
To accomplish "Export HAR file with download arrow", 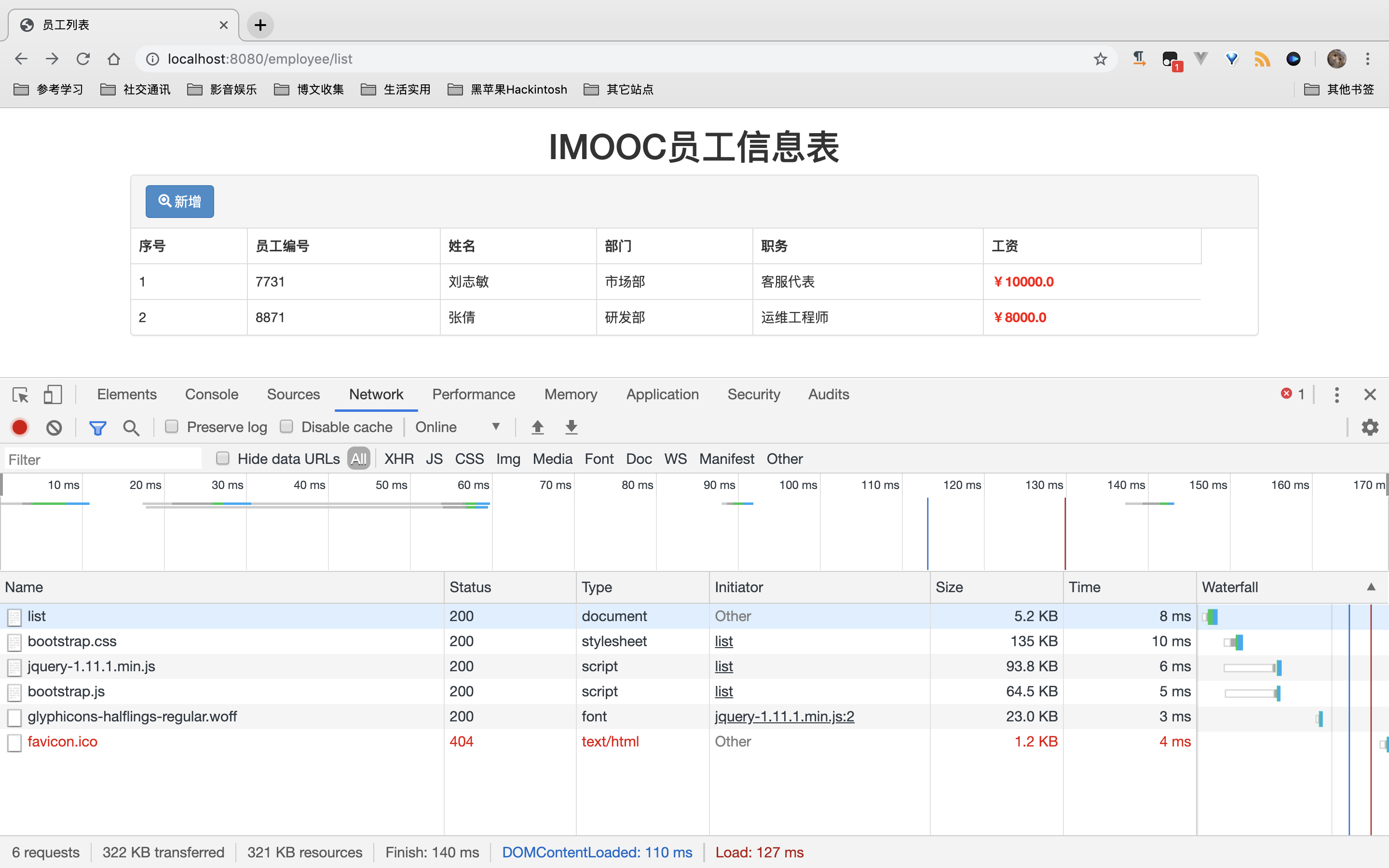I will 571,427.
